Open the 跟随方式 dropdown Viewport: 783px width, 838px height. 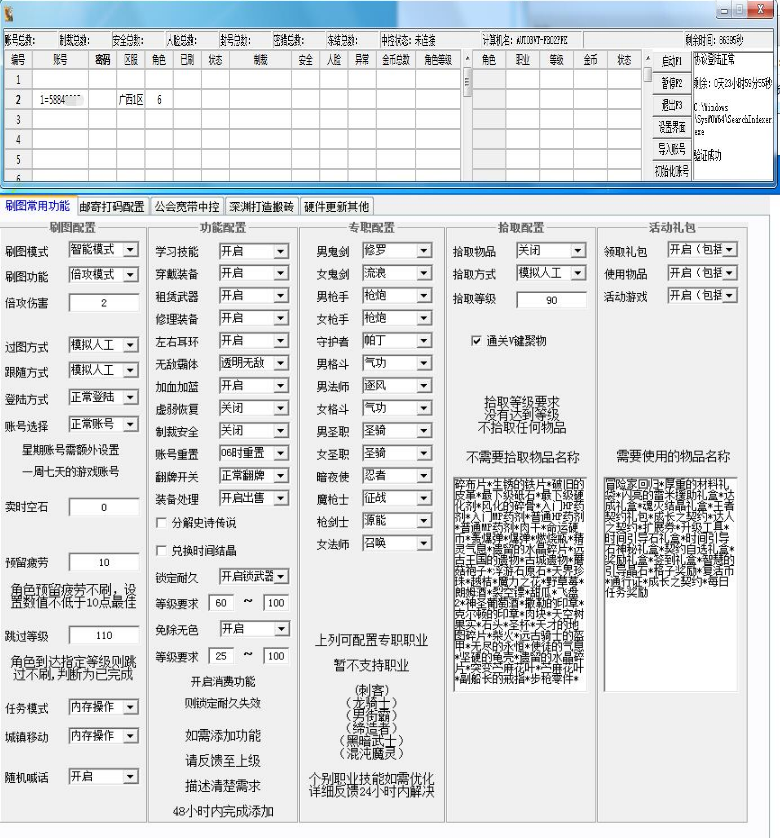coord(104,370)
